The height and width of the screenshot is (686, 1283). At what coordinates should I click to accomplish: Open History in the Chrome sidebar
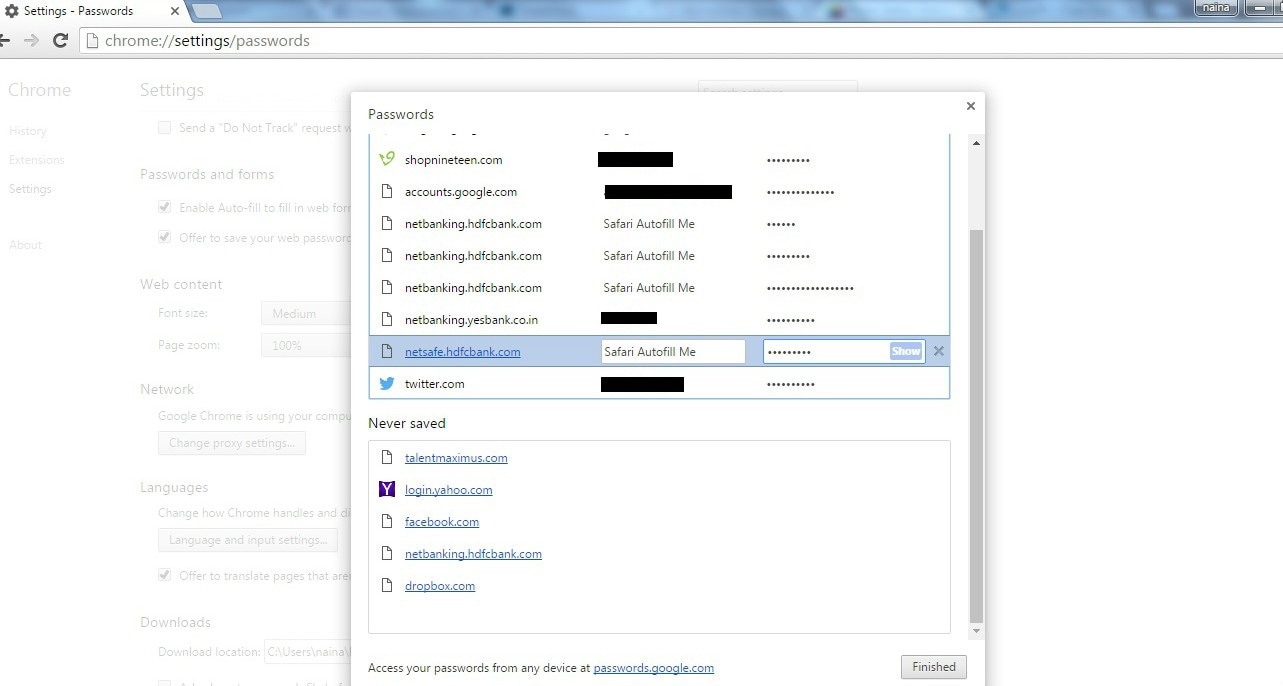pyautogui.click(x=28, y=131)
